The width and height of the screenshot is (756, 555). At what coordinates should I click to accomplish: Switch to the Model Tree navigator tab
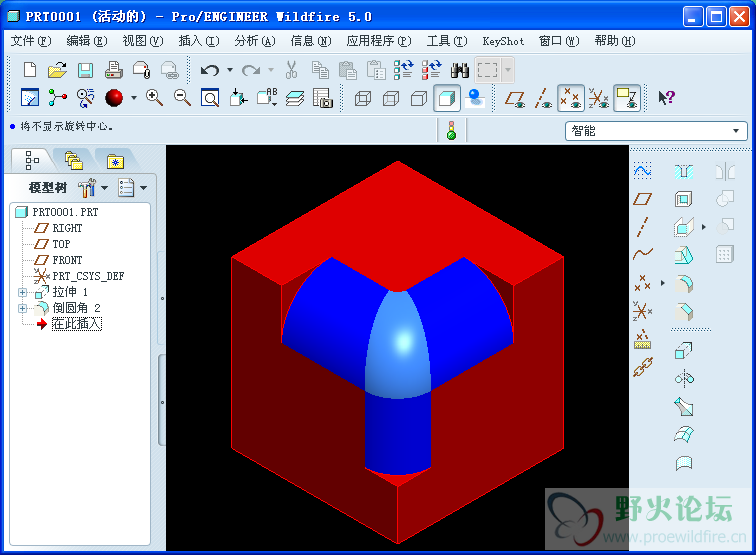[32, 160]
